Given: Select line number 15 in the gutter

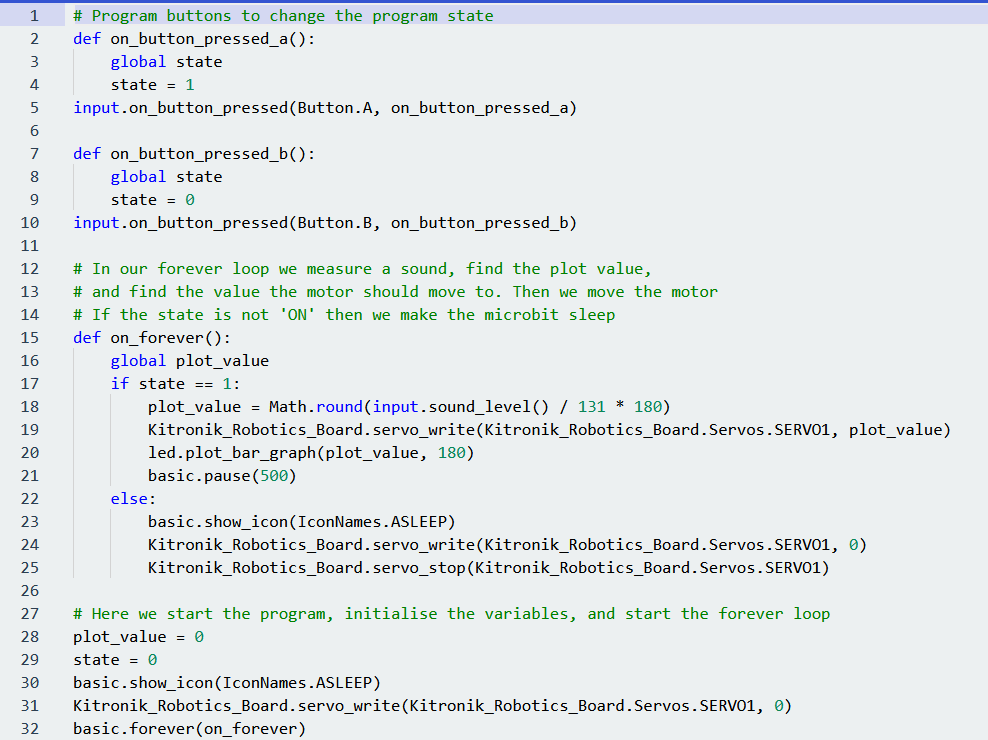Looking at the screenshot, I should [x=29, y=338].
